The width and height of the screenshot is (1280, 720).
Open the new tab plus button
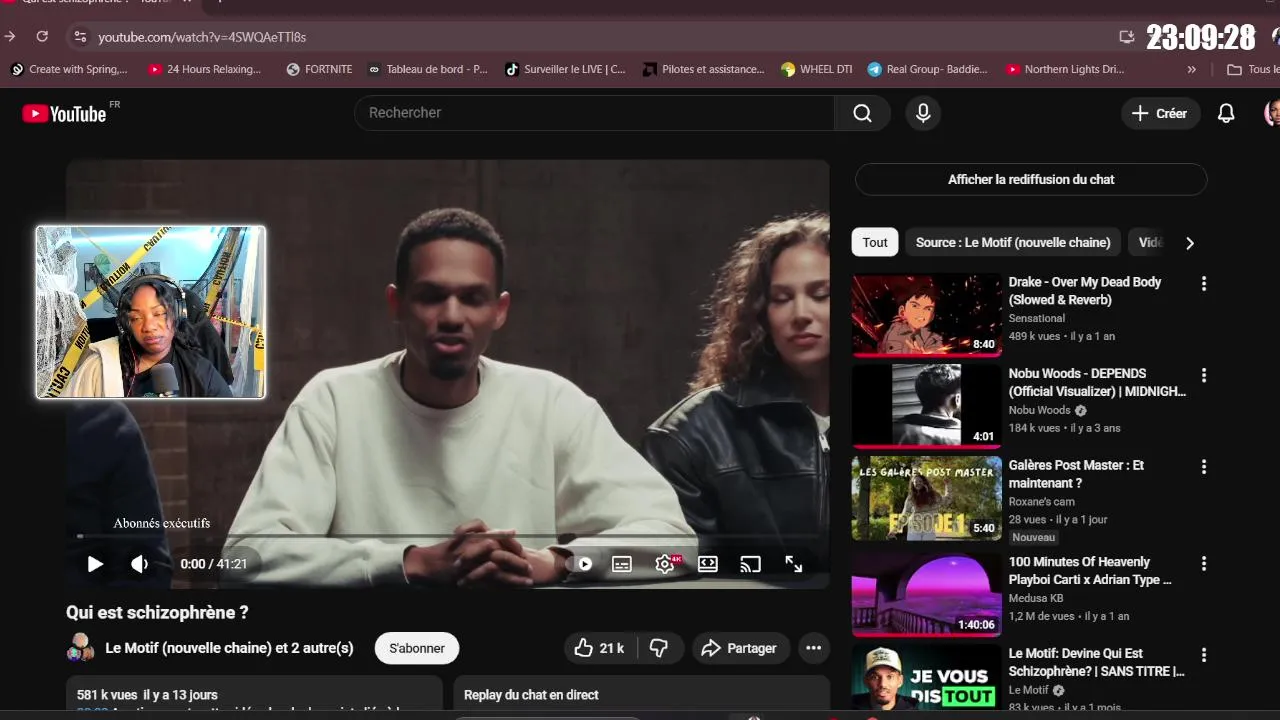[219, 3]
